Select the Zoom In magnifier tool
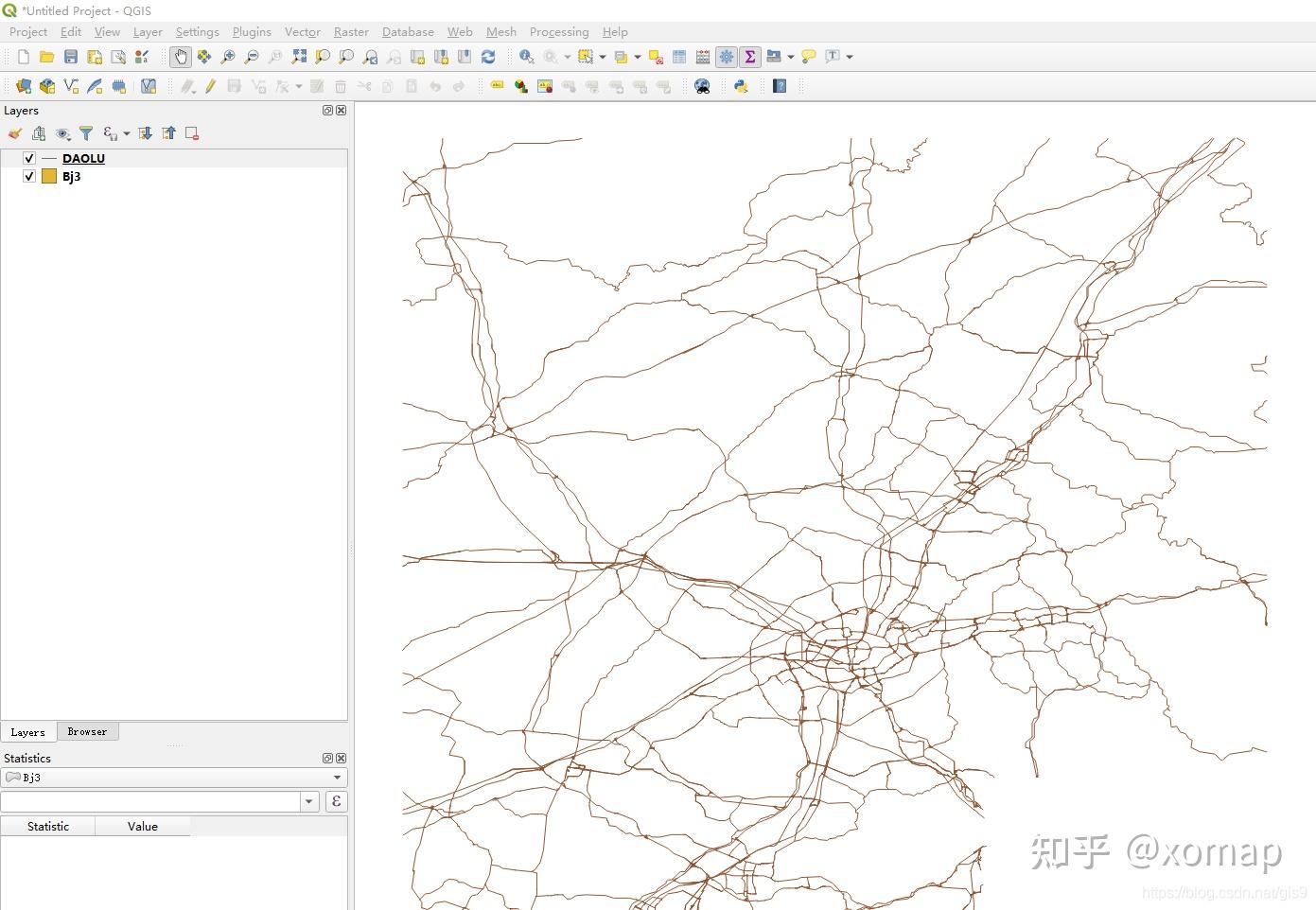Screen dimensions: 1316x910 [x=228, y=57]
